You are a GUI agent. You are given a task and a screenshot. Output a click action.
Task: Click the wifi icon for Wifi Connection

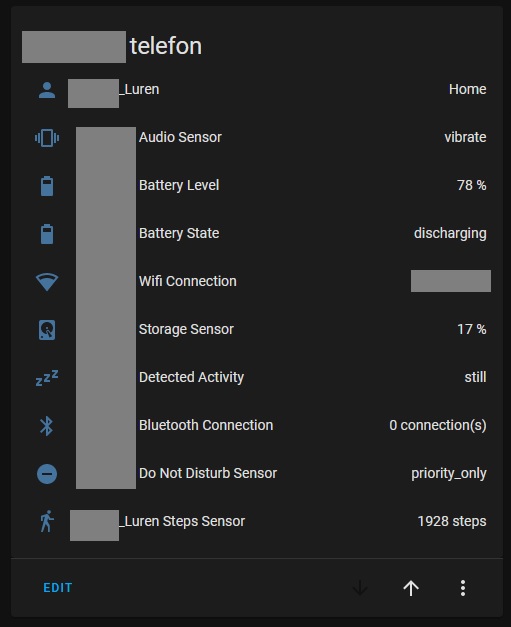[47, 282]
